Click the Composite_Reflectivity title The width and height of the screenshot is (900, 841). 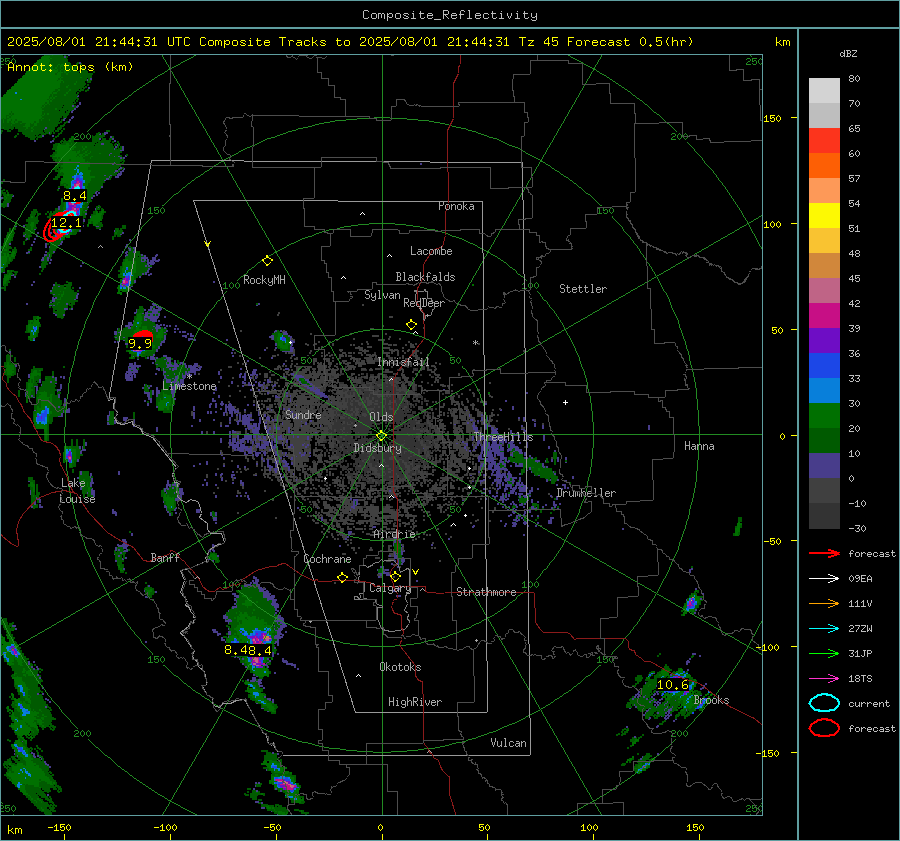coord(450,15)
